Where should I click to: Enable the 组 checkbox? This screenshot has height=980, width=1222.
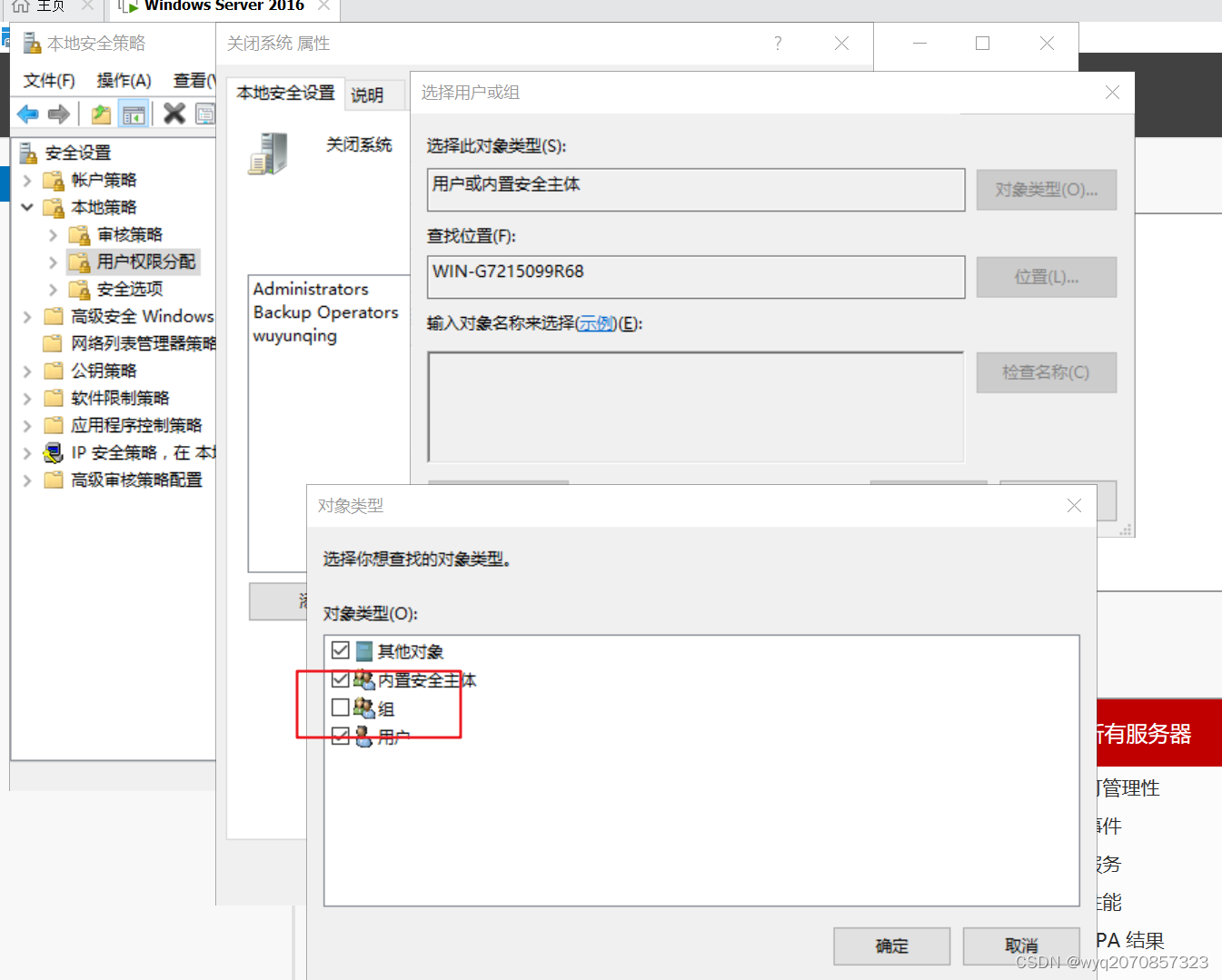pyautogui.click(x=342, y=708)
